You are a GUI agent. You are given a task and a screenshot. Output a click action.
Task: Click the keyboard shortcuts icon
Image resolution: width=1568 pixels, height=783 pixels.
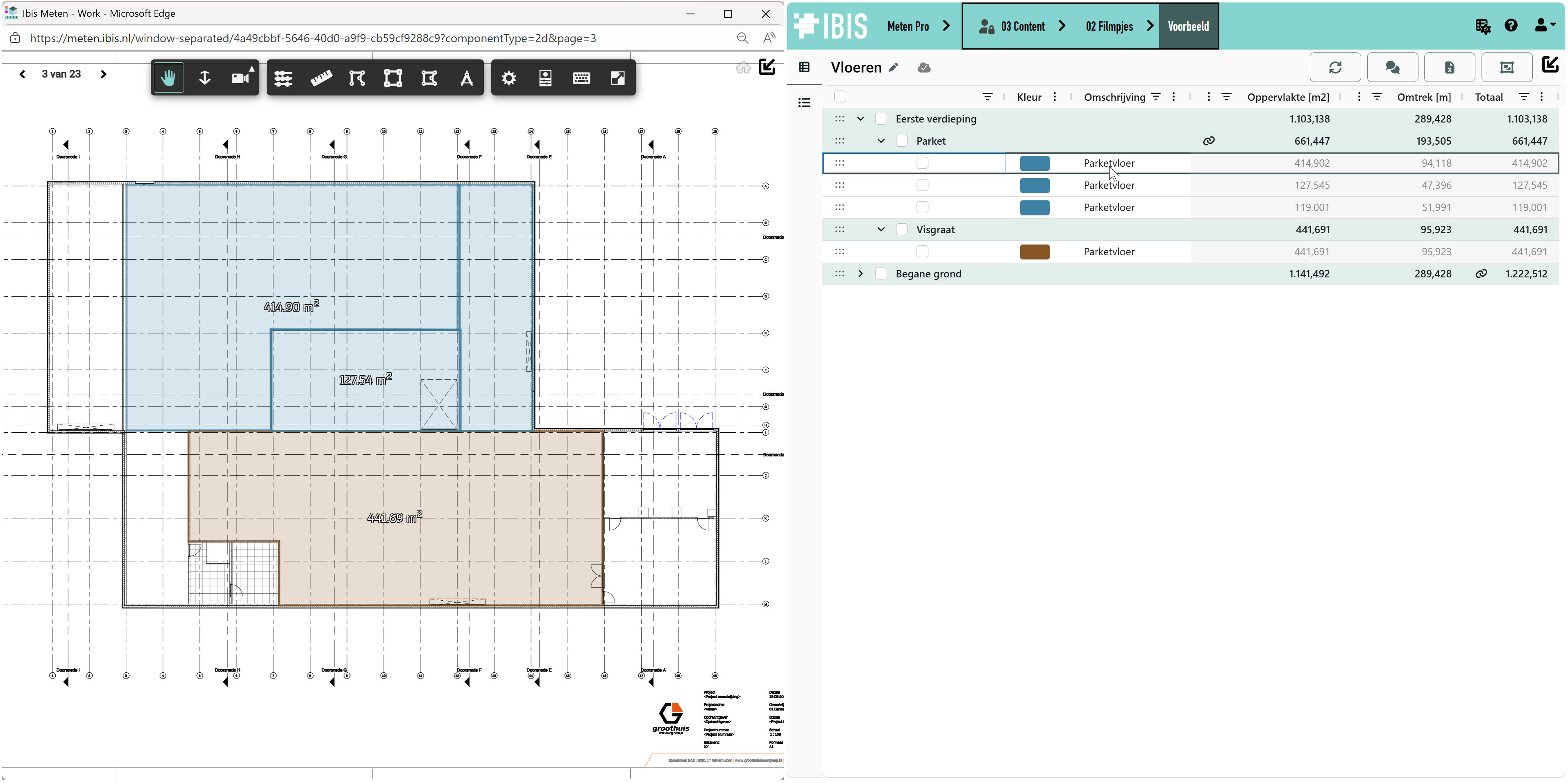point(581,78)
